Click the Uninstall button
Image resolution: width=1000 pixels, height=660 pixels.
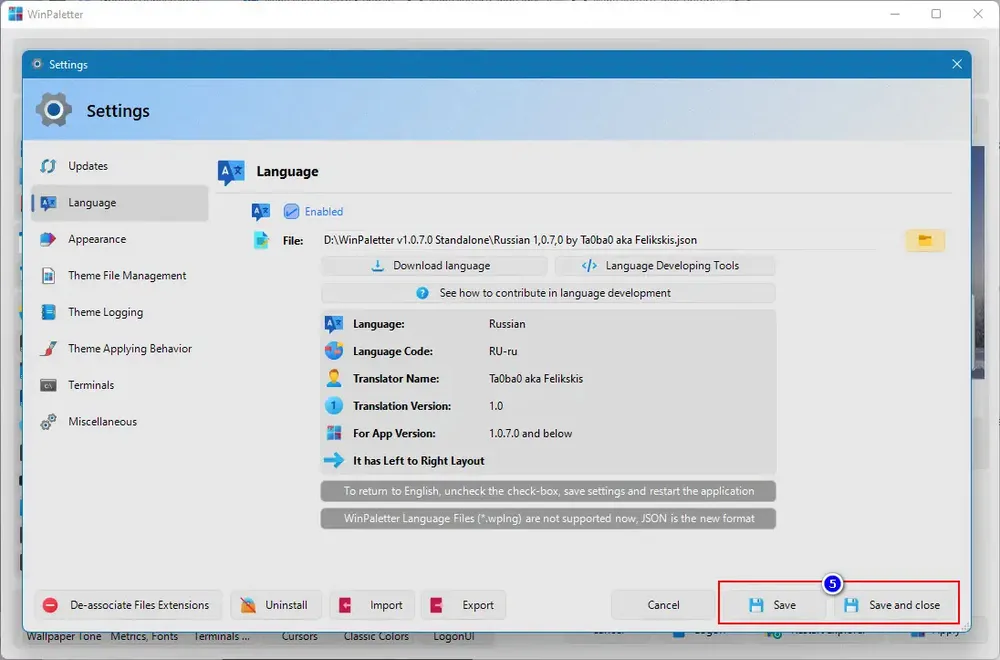tap(275, 605)
